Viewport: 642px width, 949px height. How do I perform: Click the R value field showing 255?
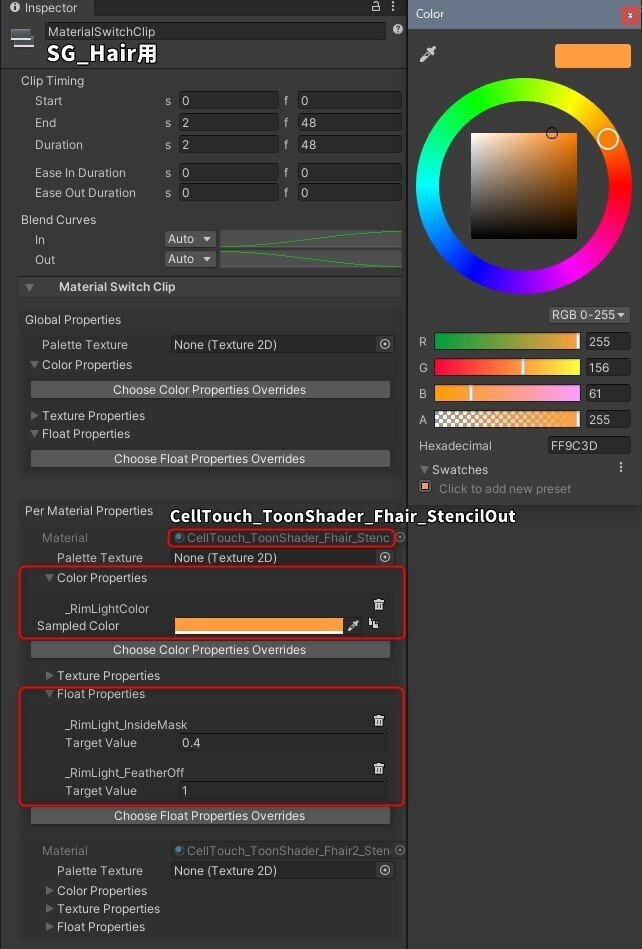pos(608,341)
